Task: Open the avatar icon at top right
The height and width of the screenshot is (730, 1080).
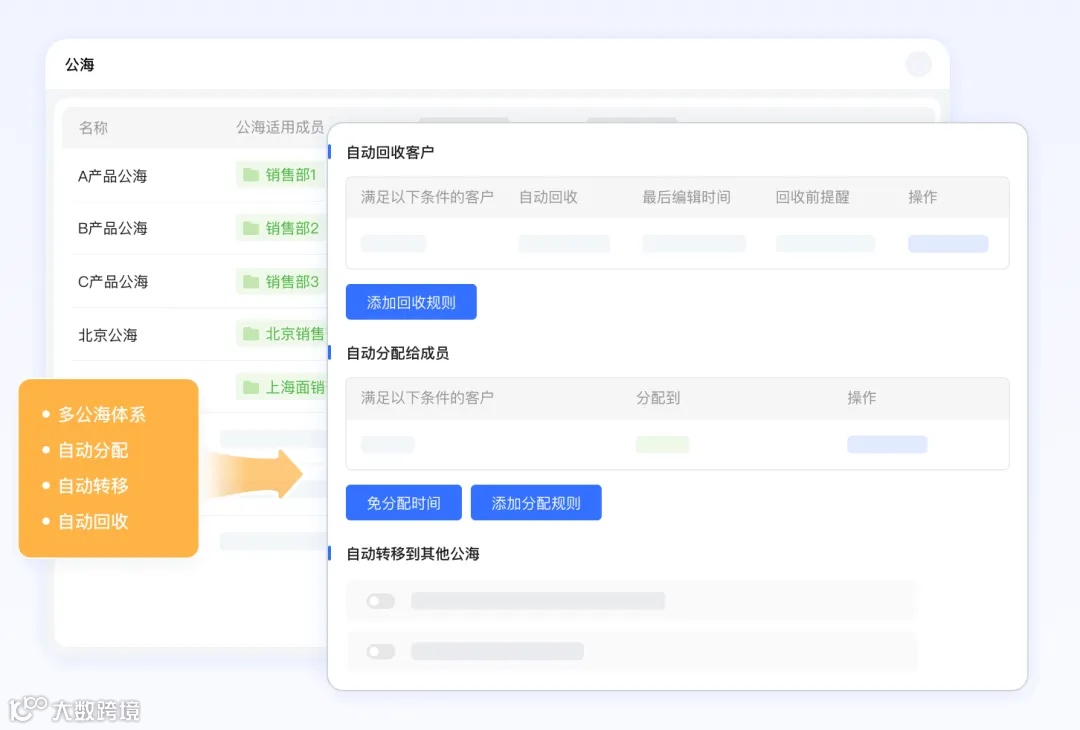Action: (x=918, y=63)
